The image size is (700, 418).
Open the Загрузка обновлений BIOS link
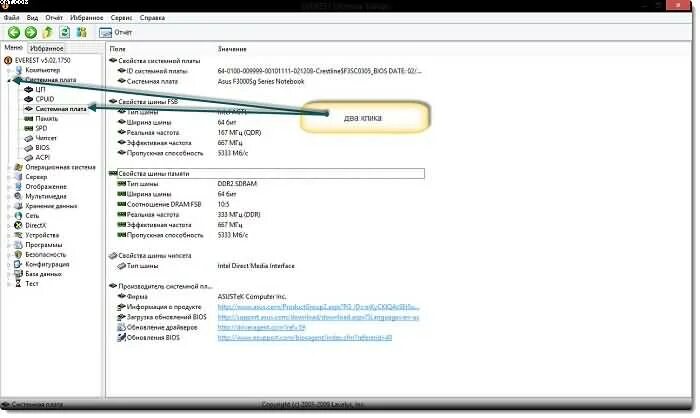(318, 318)
